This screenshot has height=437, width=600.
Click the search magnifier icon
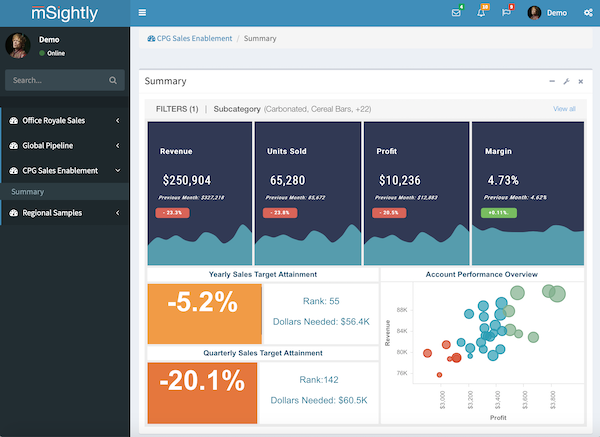113,80
